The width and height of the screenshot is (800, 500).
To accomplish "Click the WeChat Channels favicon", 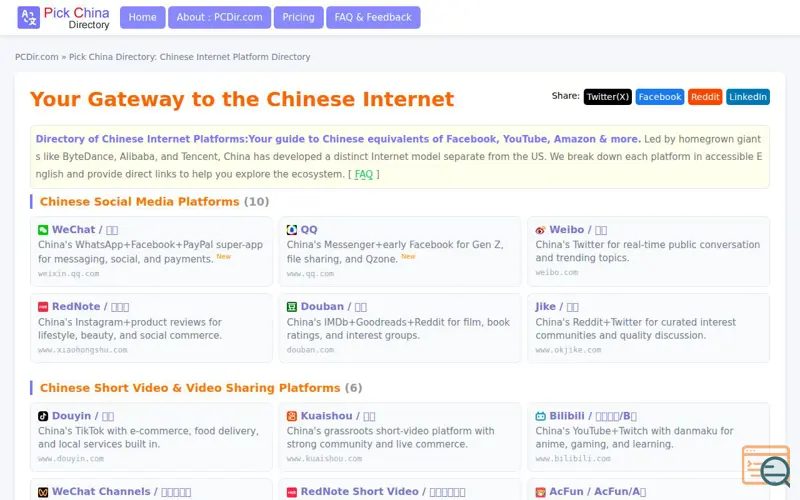I will [43, 492].
